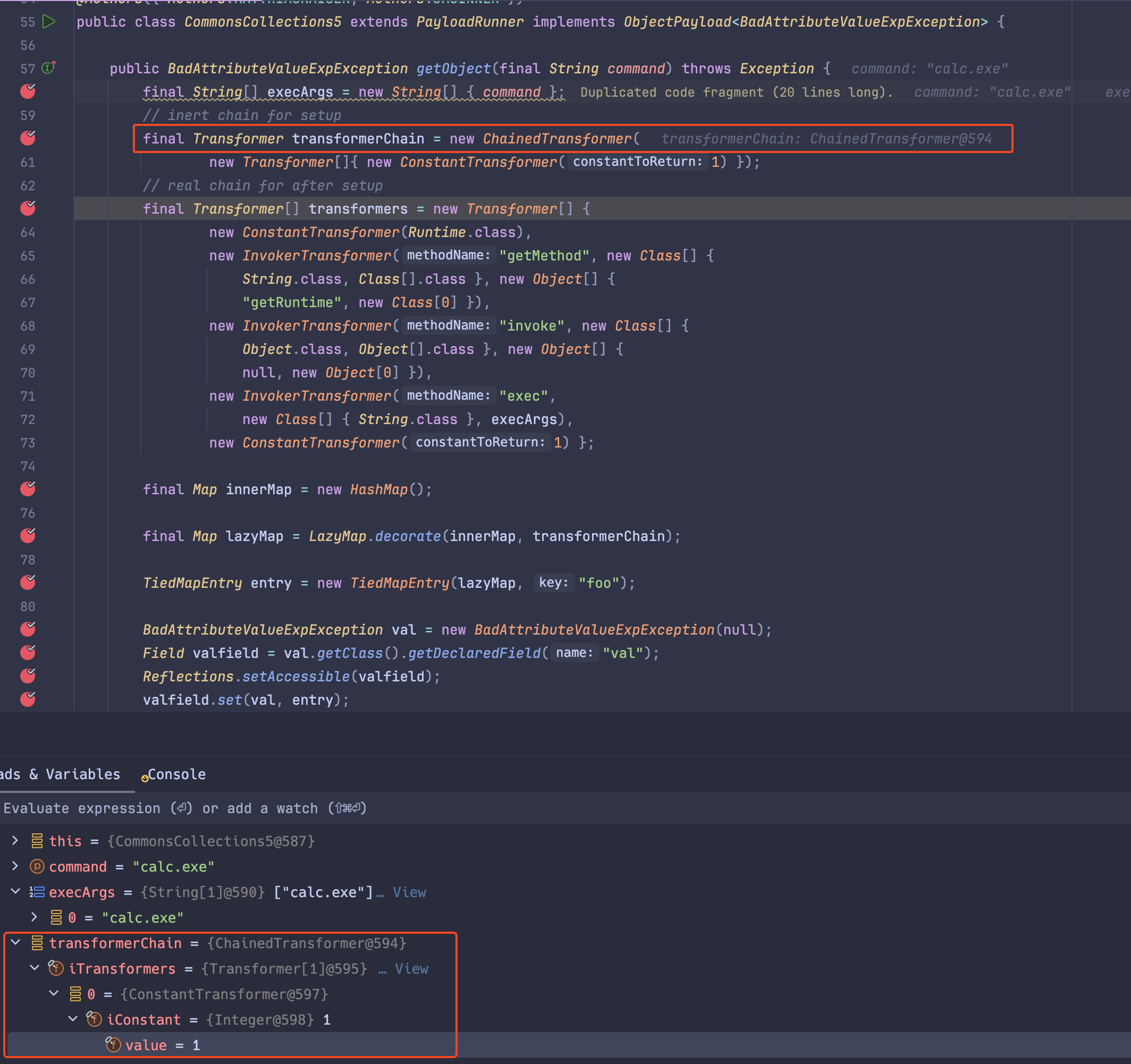This screenshot has width=1131, height=1064.
Task: Open View link next to iTransformers
Action: click(411, 968)
